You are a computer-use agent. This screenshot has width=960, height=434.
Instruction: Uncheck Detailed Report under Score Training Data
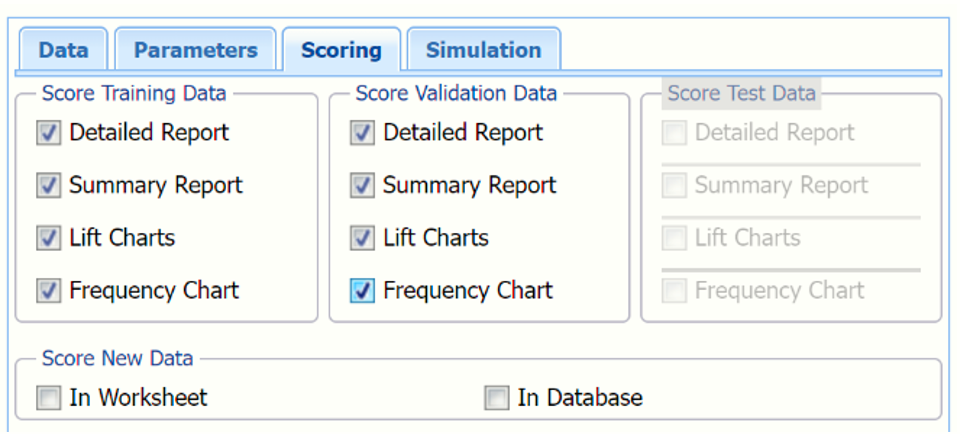(48, 133)
